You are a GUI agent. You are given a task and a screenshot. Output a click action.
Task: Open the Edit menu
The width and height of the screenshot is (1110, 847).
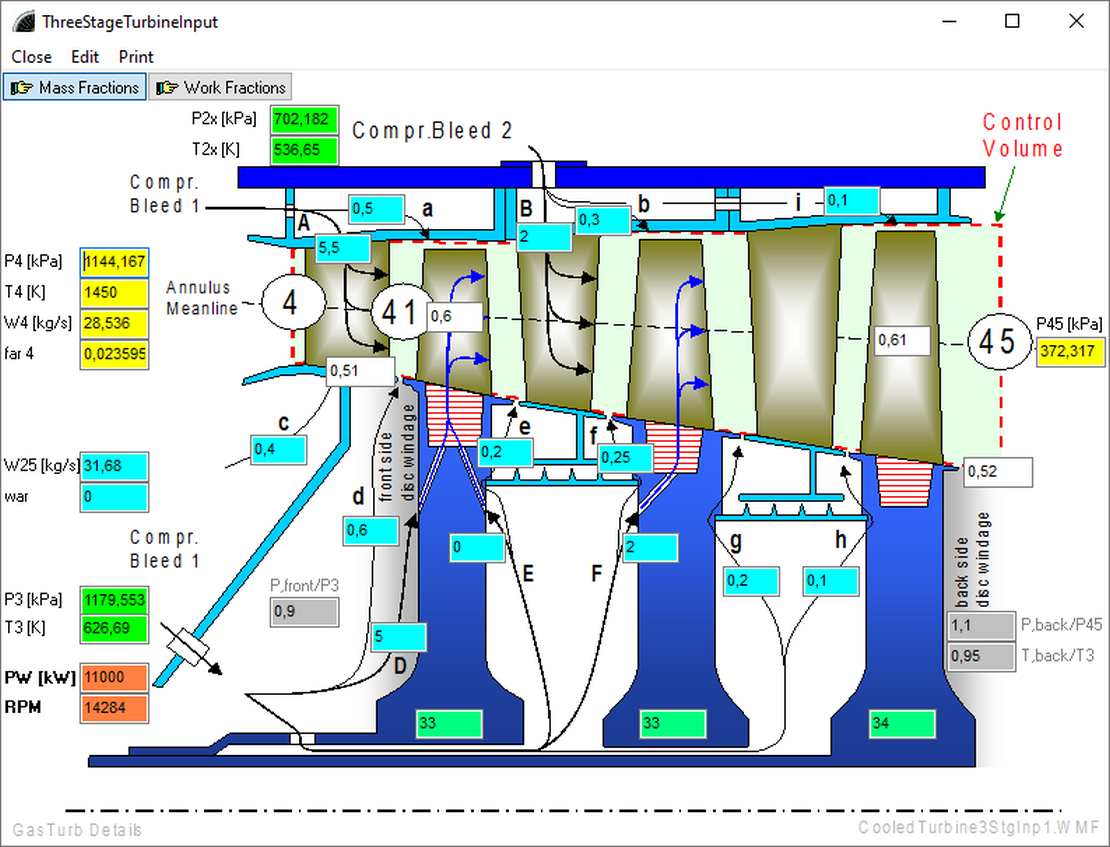pyautogui.click(x=85, y=57)
